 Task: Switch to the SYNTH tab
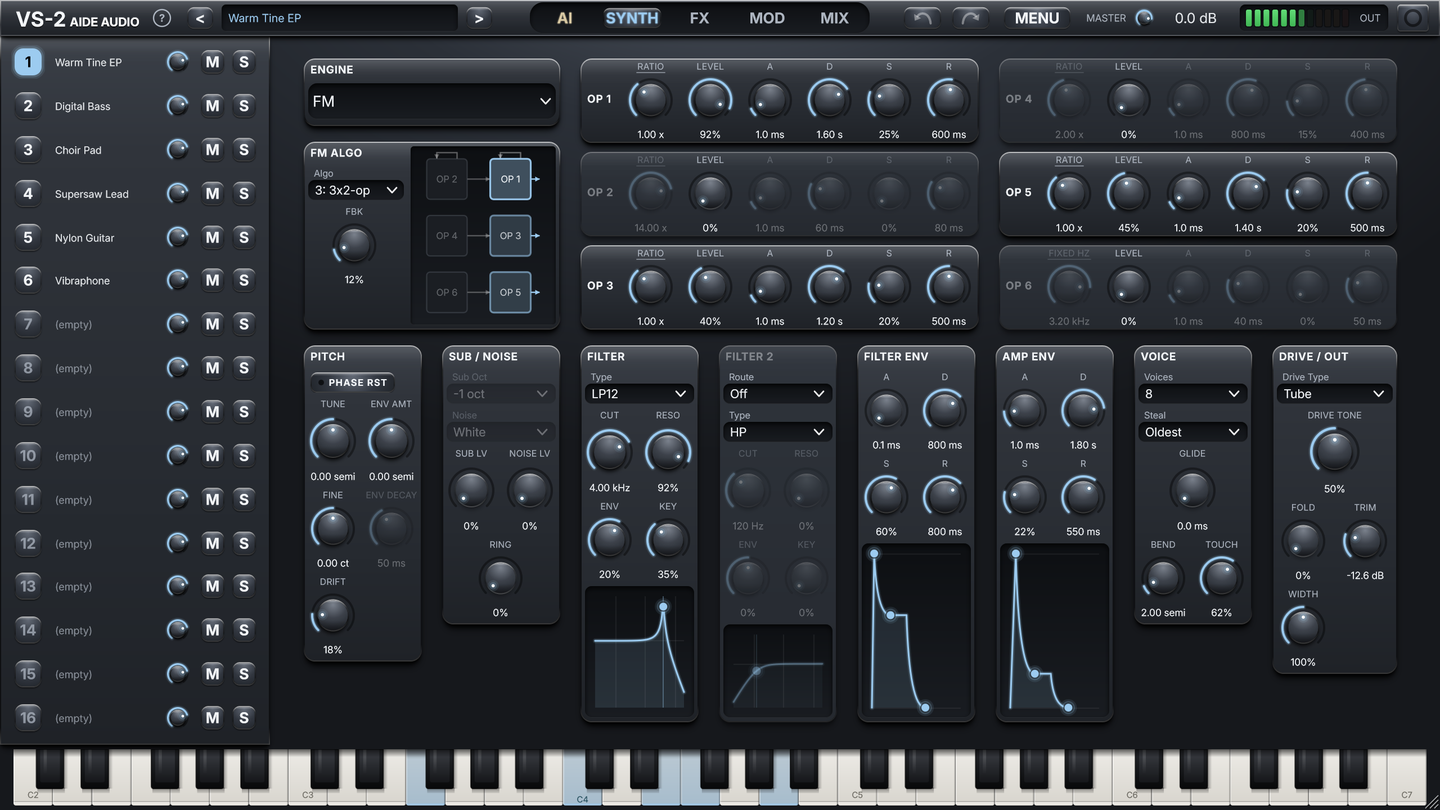click(632, 18)
